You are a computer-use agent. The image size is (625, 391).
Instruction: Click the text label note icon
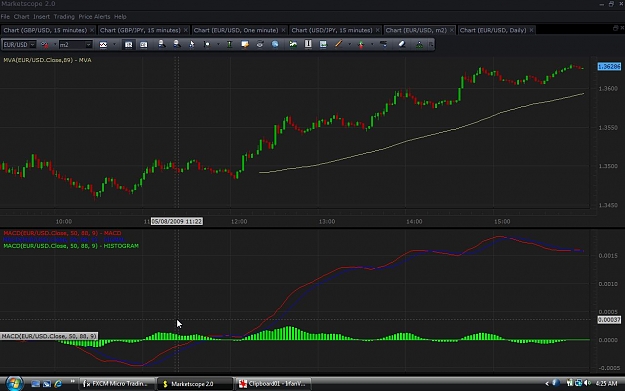[x=245, y=45]
